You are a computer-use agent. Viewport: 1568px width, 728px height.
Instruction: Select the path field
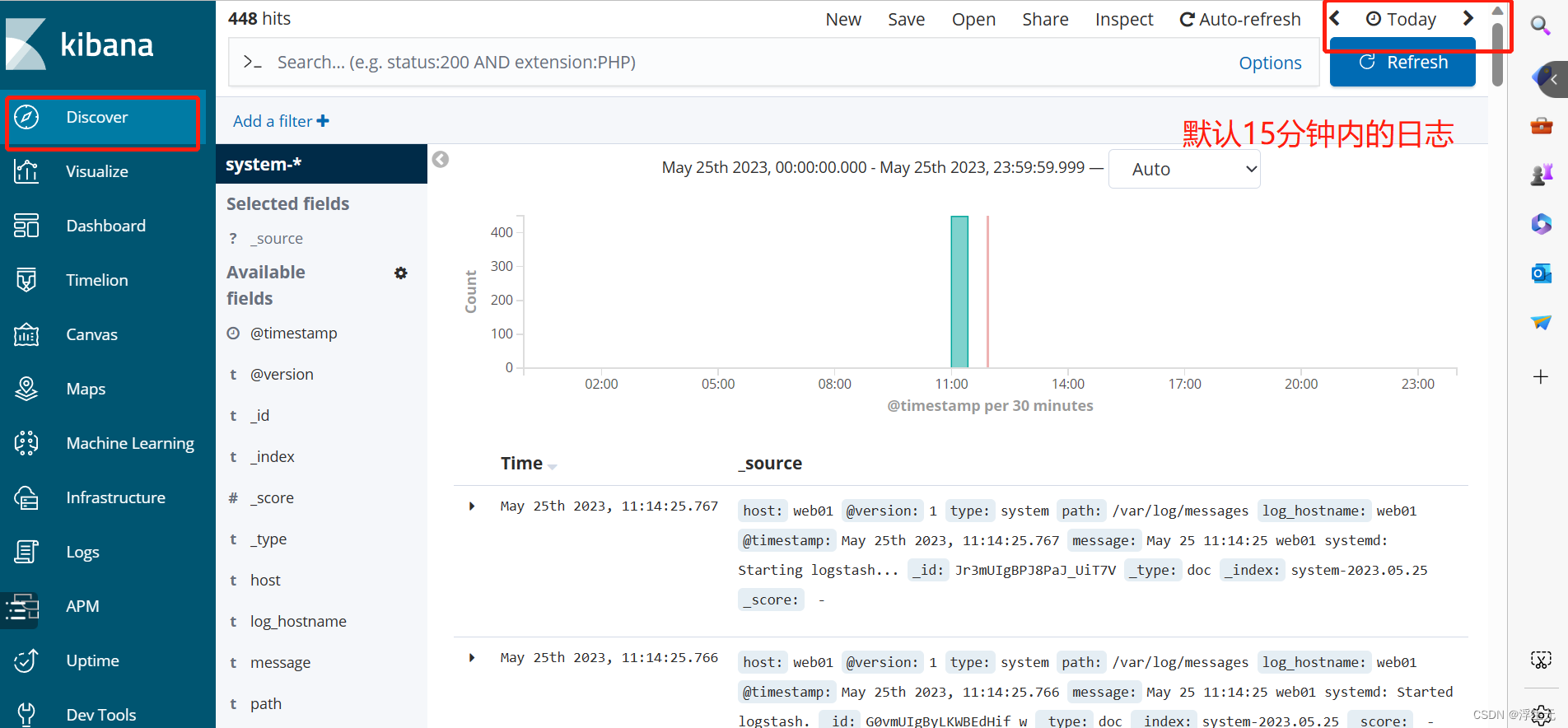266,703
